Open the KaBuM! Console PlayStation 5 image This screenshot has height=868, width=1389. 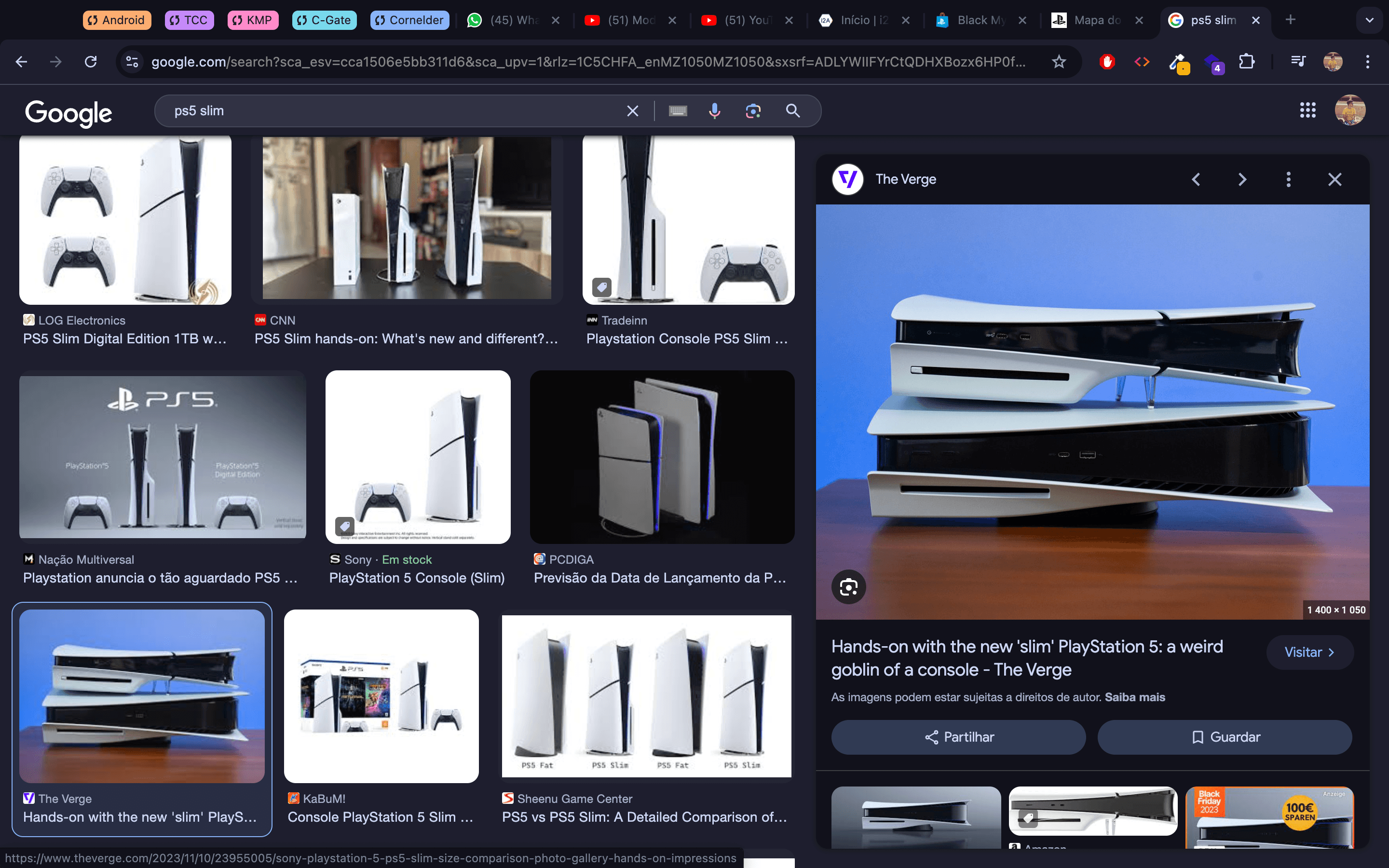[x=381, y=696]
